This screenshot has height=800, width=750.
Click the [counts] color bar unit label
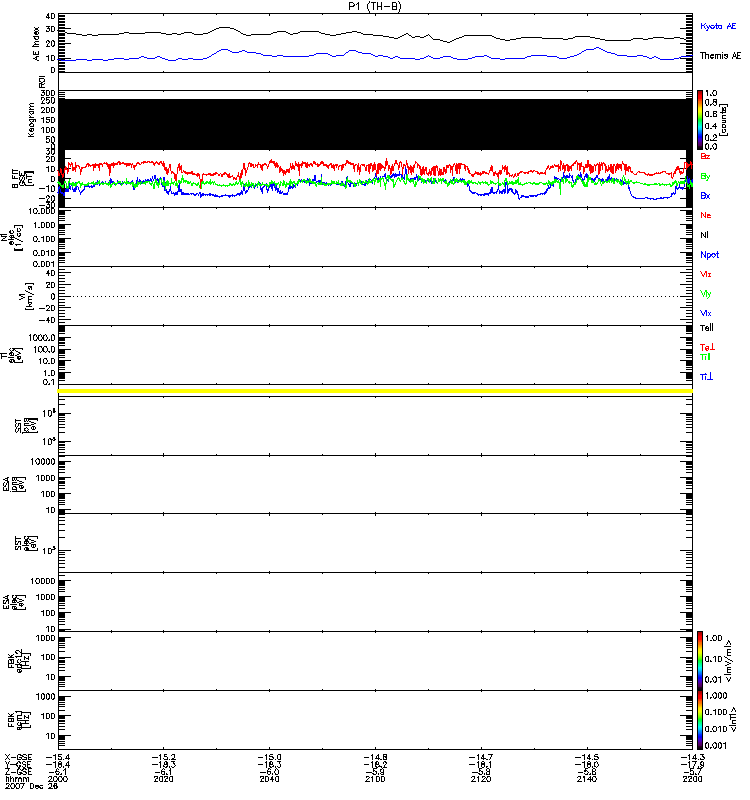tap(724, 120)
